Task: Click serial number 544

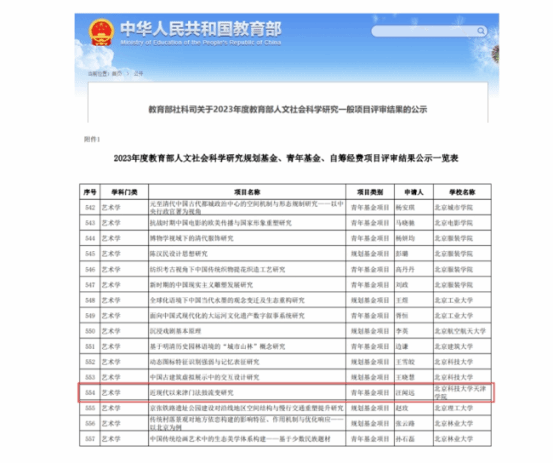Action: pyautogui.click(x=90, y=239)
